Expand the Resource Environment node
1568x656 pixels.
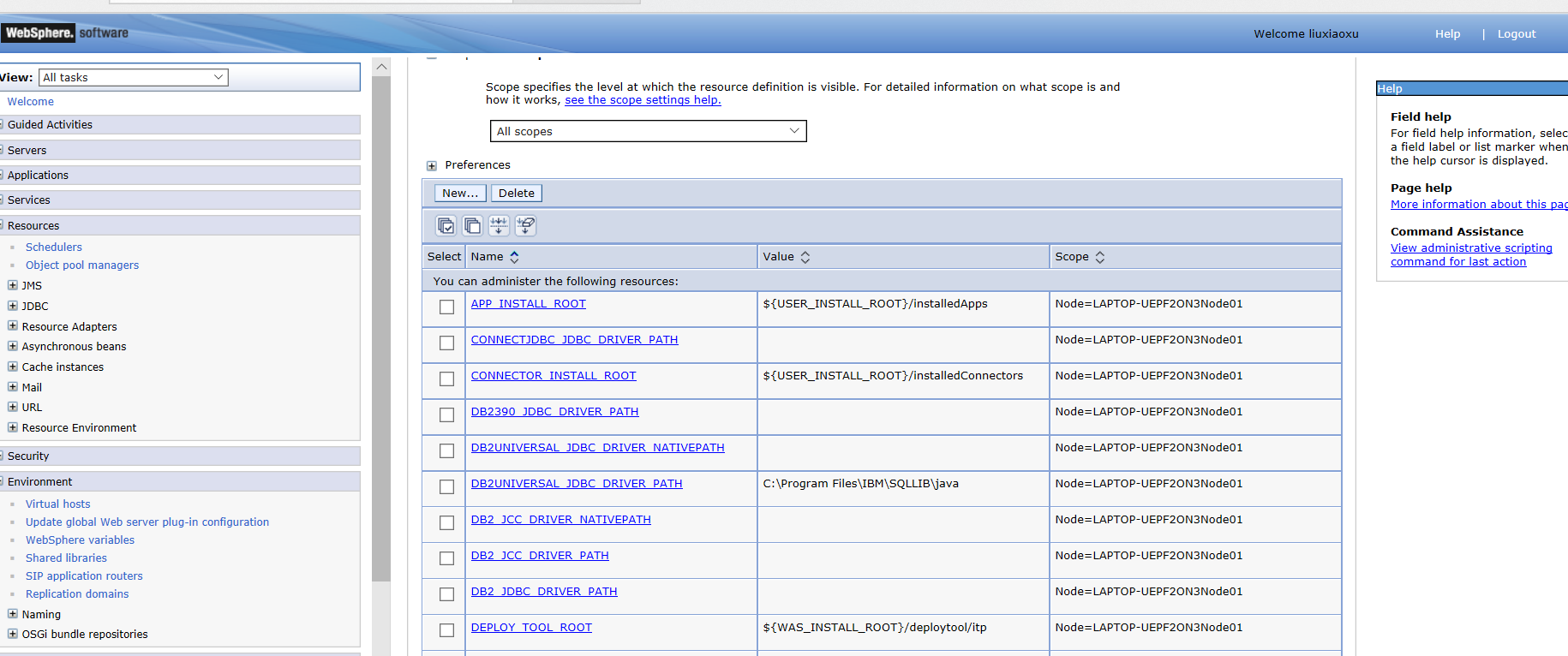pos(13,427)
